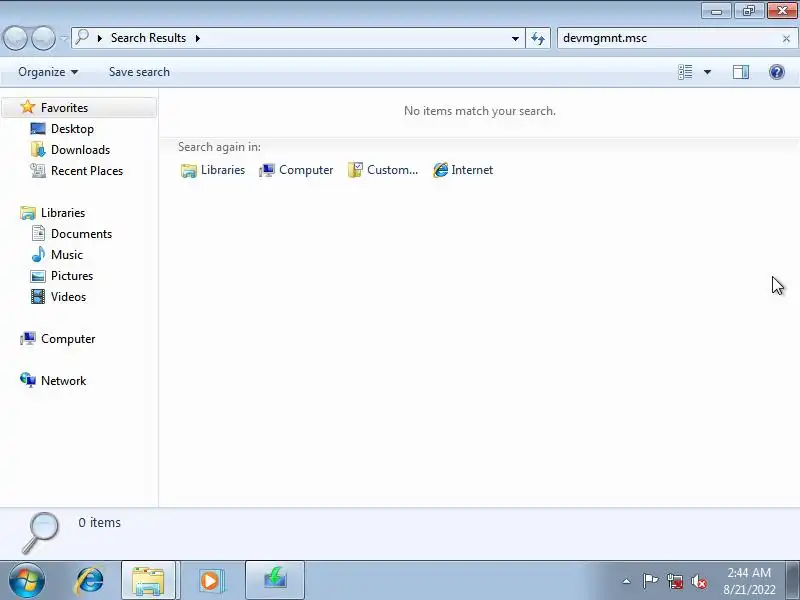This screenshot has height=600, width=800.
Task: Select Computer in navigation pane
Action: (68, 338)
